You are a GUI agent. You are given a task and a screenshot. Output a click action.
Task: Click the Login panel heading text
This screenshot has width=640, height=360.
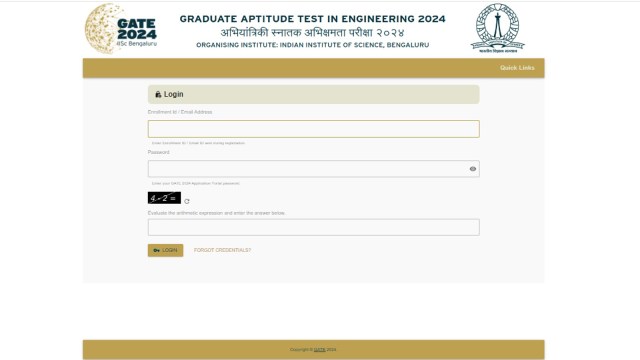click(x=173, y=94)
